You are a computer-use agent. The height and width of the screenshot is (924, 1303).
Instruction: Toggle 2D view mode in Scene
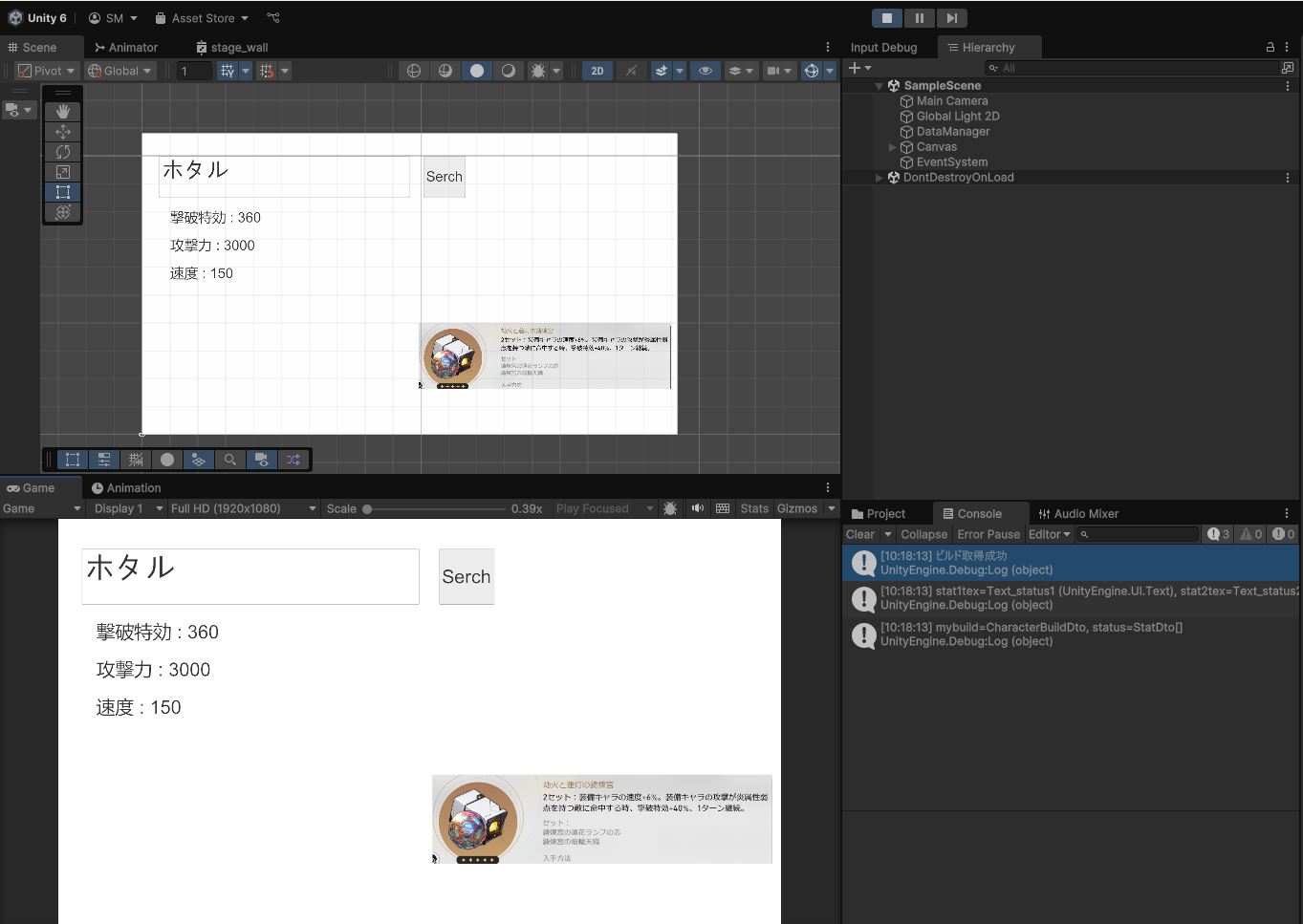click(597, 71)
